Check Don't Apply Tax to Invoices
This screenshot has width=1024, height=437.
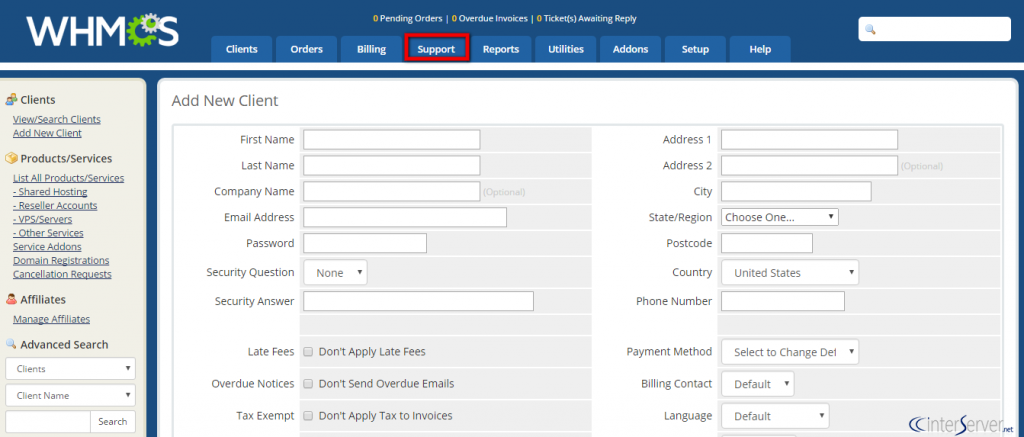(x=308, y=415)
